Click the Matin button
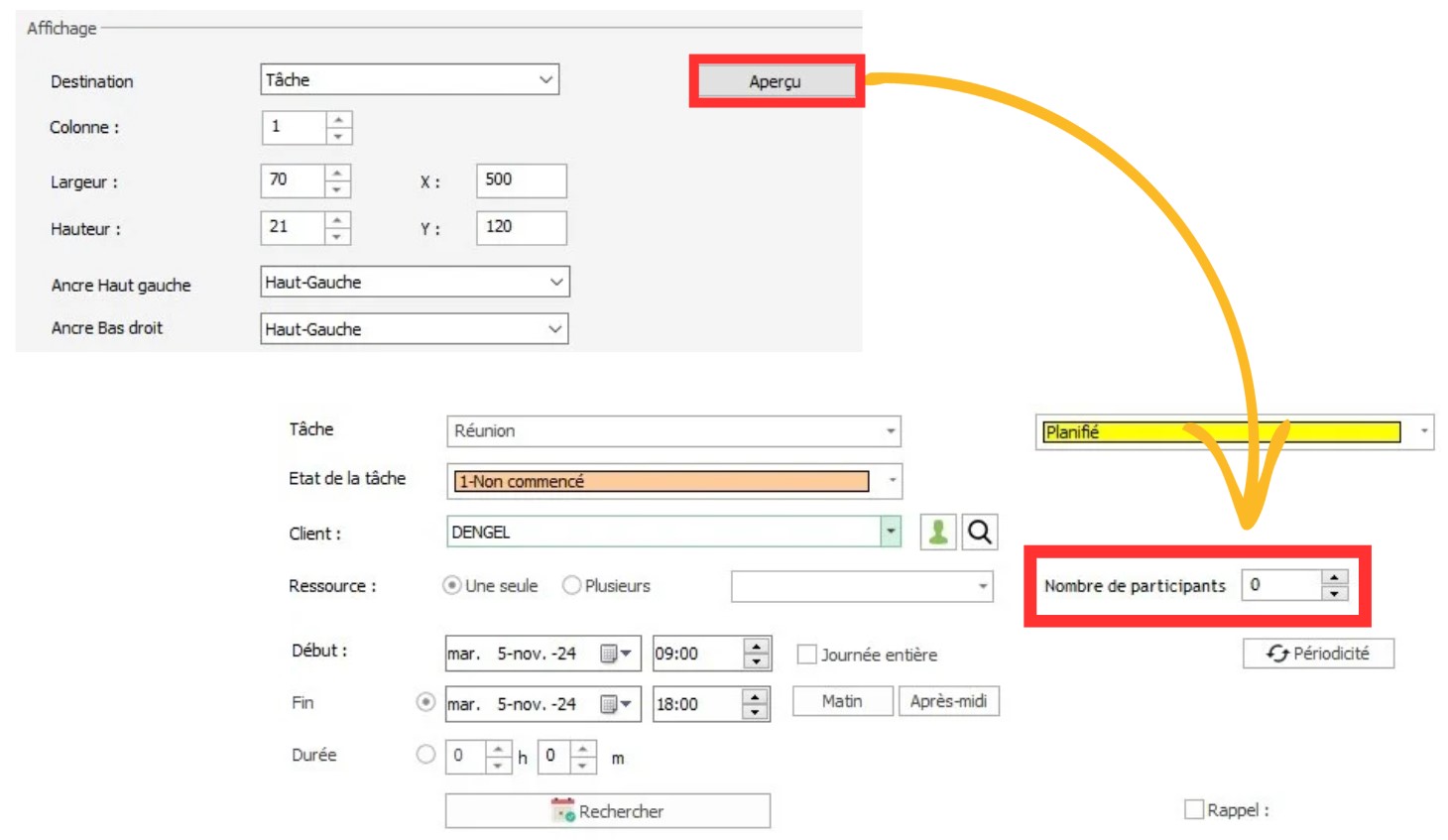1448x840 pixels. tap(842, 701)
